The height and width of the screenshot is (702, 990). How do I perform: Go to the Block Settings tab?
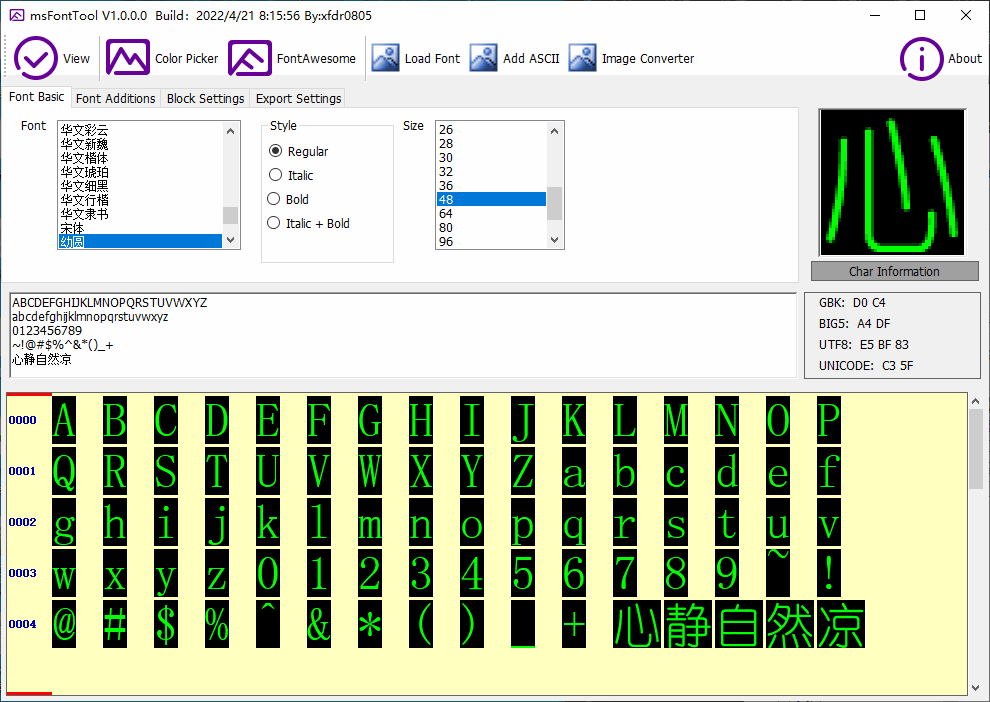[205, 98]
